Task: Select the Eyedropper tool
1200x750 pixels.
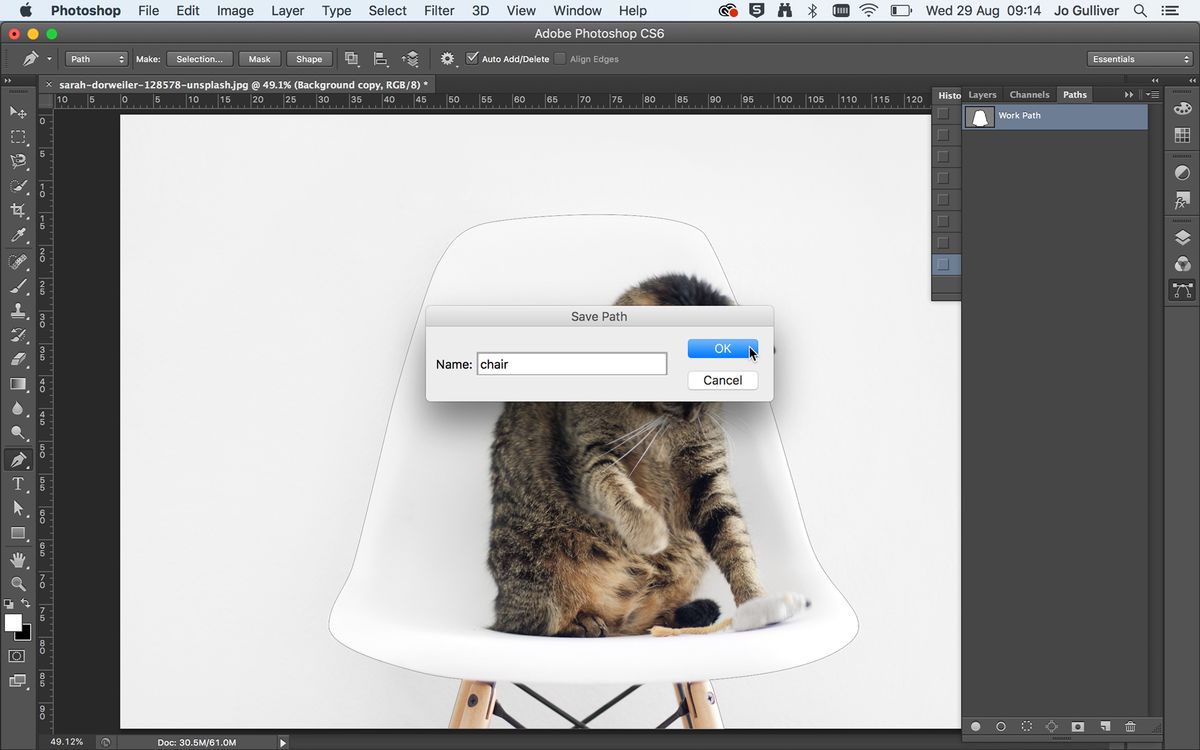Action: coord(18,236)
